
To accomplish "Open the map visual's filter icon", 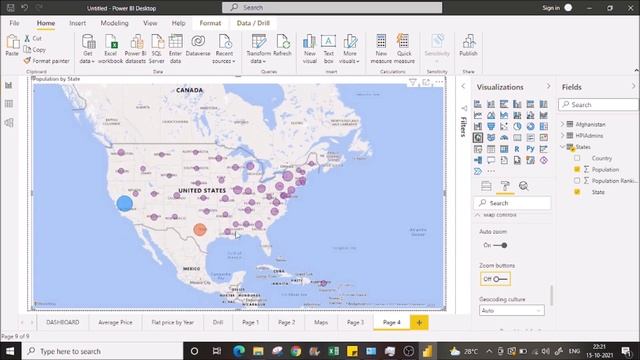I will pos(413,82).
